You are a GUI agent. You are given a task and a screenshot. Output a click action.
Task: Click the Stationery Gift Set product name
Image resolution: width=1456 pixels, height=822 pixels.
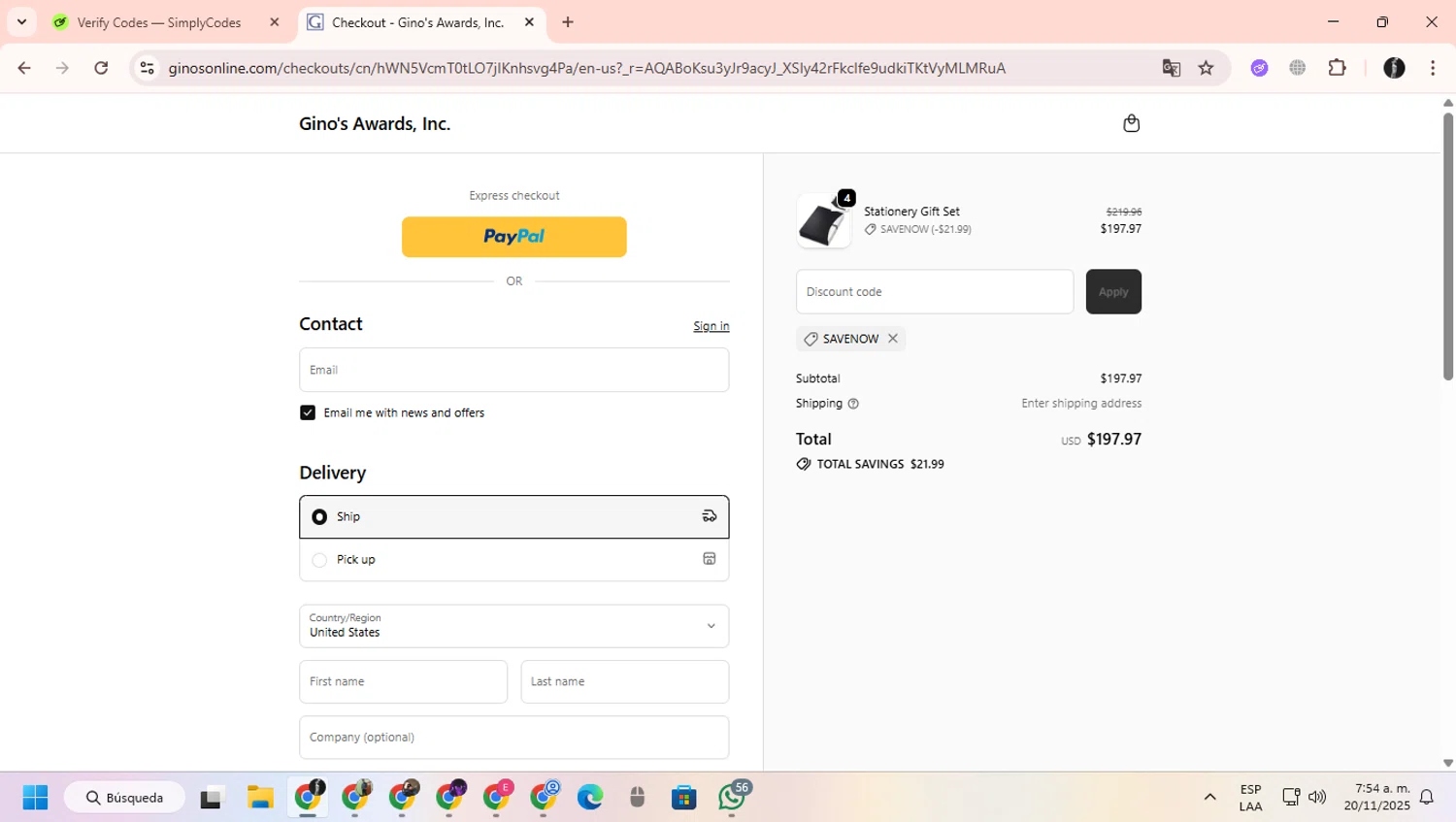[911, 212]
